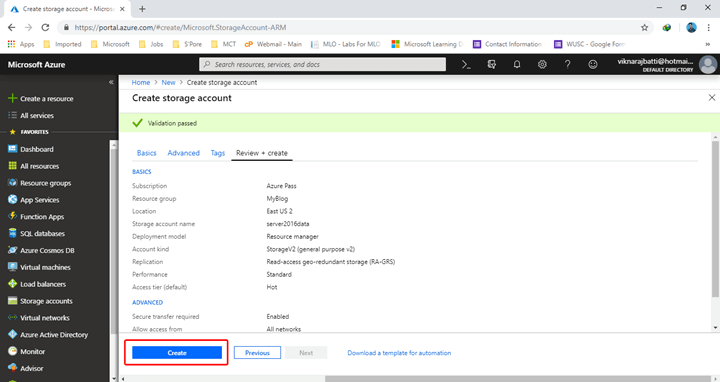This screenshot has width=720, height=382.
Task: Open Advisor in sidebar
Action: click(26, 368)
